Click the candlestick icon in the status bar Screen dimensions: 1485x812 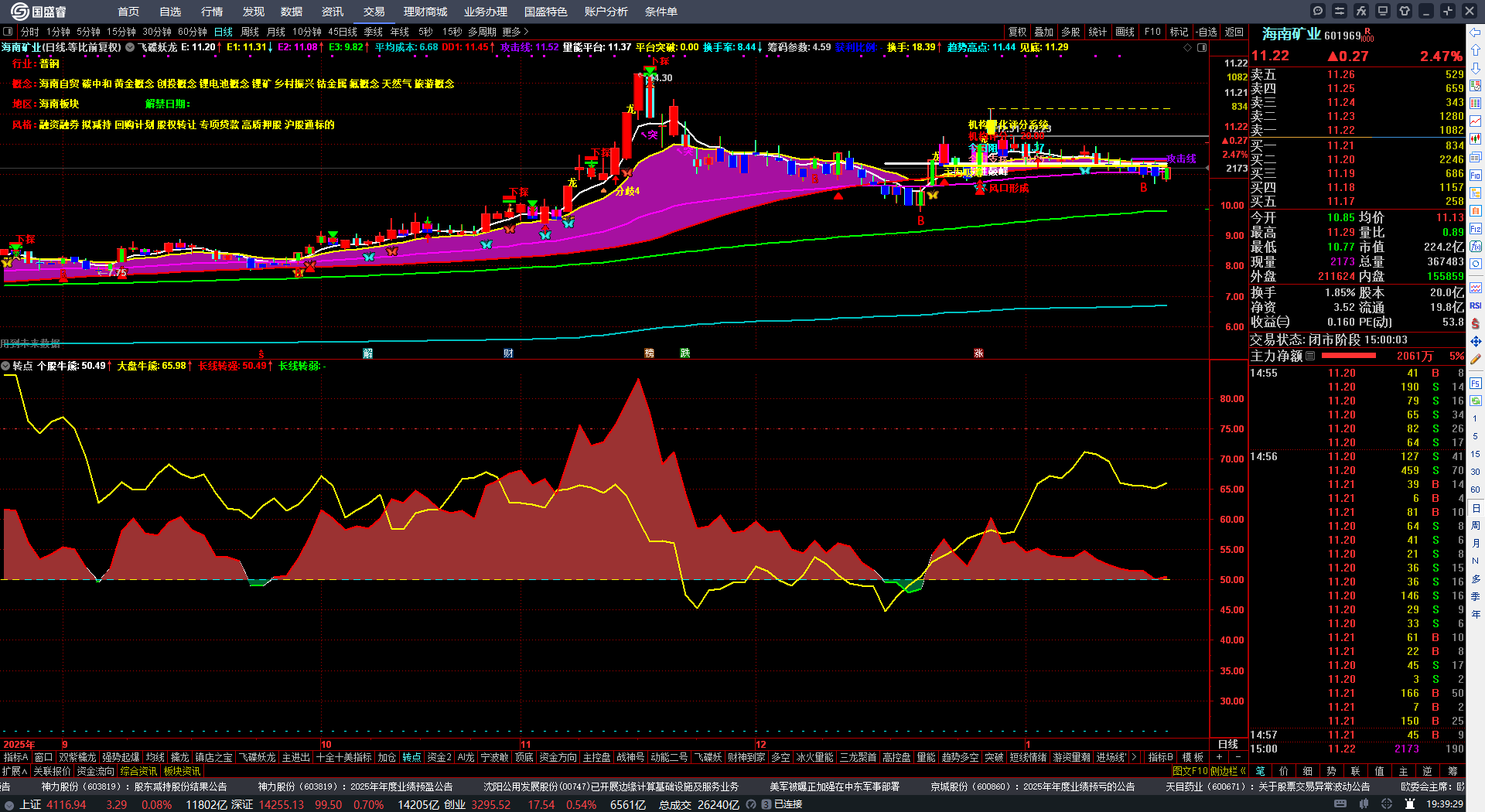[1362, 804]
